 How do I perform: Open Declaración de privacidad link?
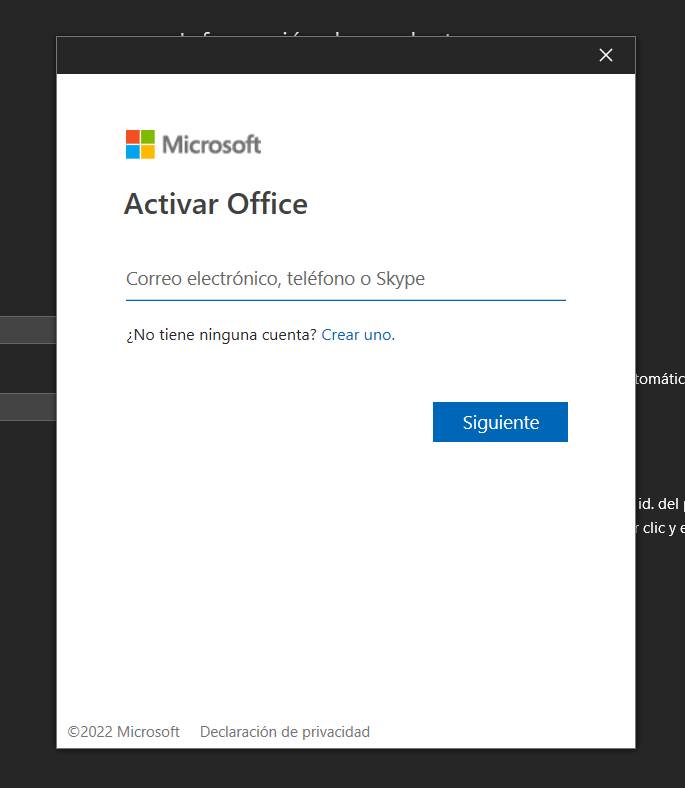pyautogui.click(x=285, y=732)
